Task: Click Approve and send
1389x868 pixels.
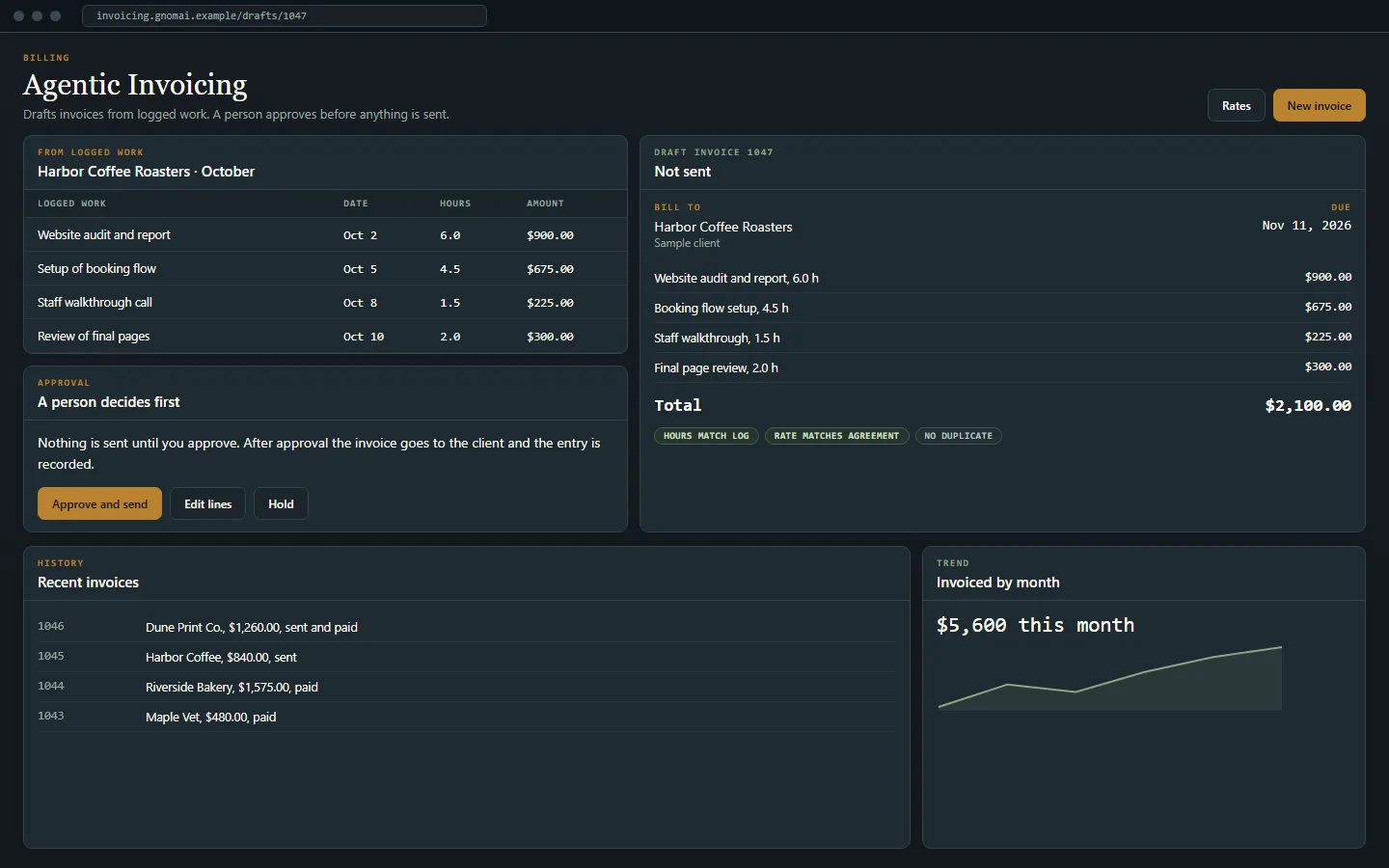Action: (x=99, y=503)
